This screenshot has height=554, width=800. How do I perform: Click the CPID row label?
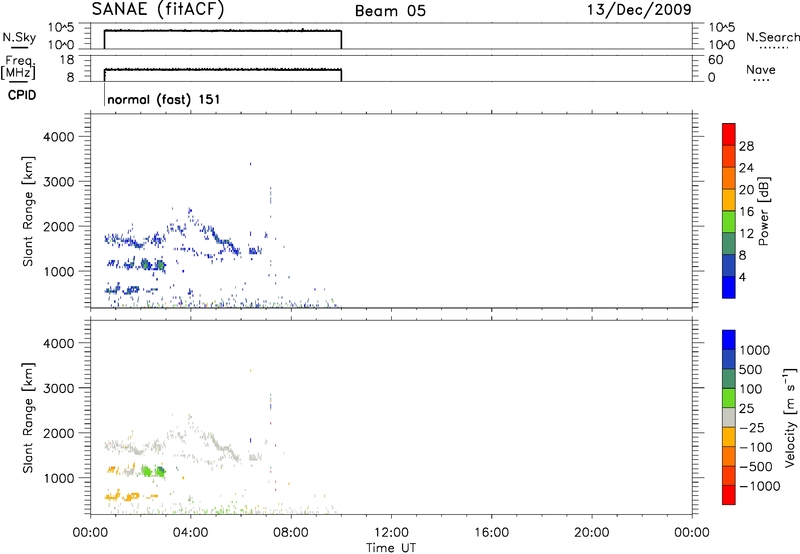pos(21,95)
